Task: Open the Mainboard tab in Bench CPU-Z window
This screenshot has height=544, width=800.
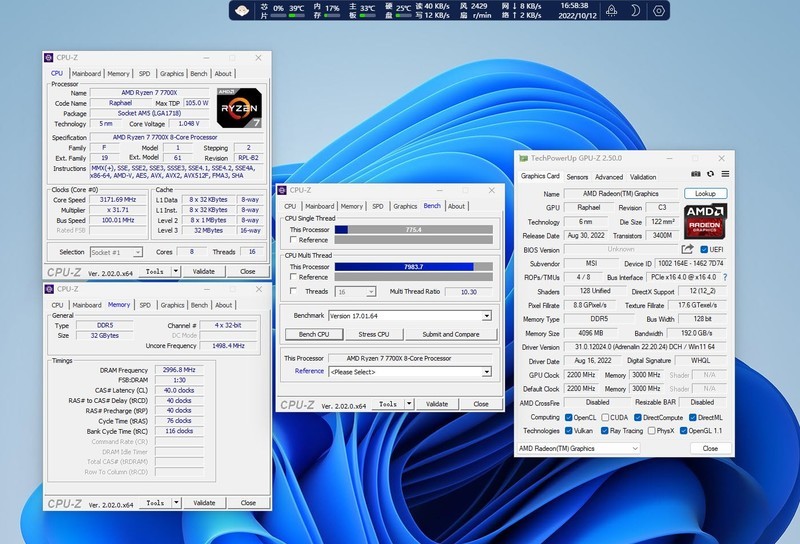Action: click(x=319, y=206)
